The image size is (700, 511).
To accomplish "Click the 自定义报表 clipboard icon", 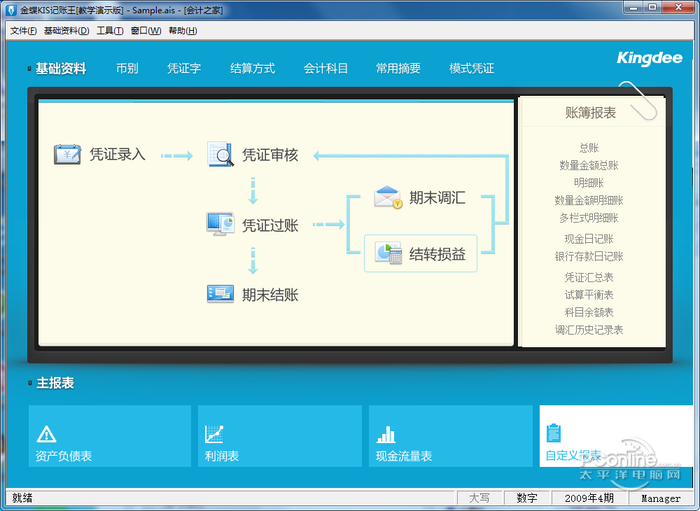I will click(554, 433).
